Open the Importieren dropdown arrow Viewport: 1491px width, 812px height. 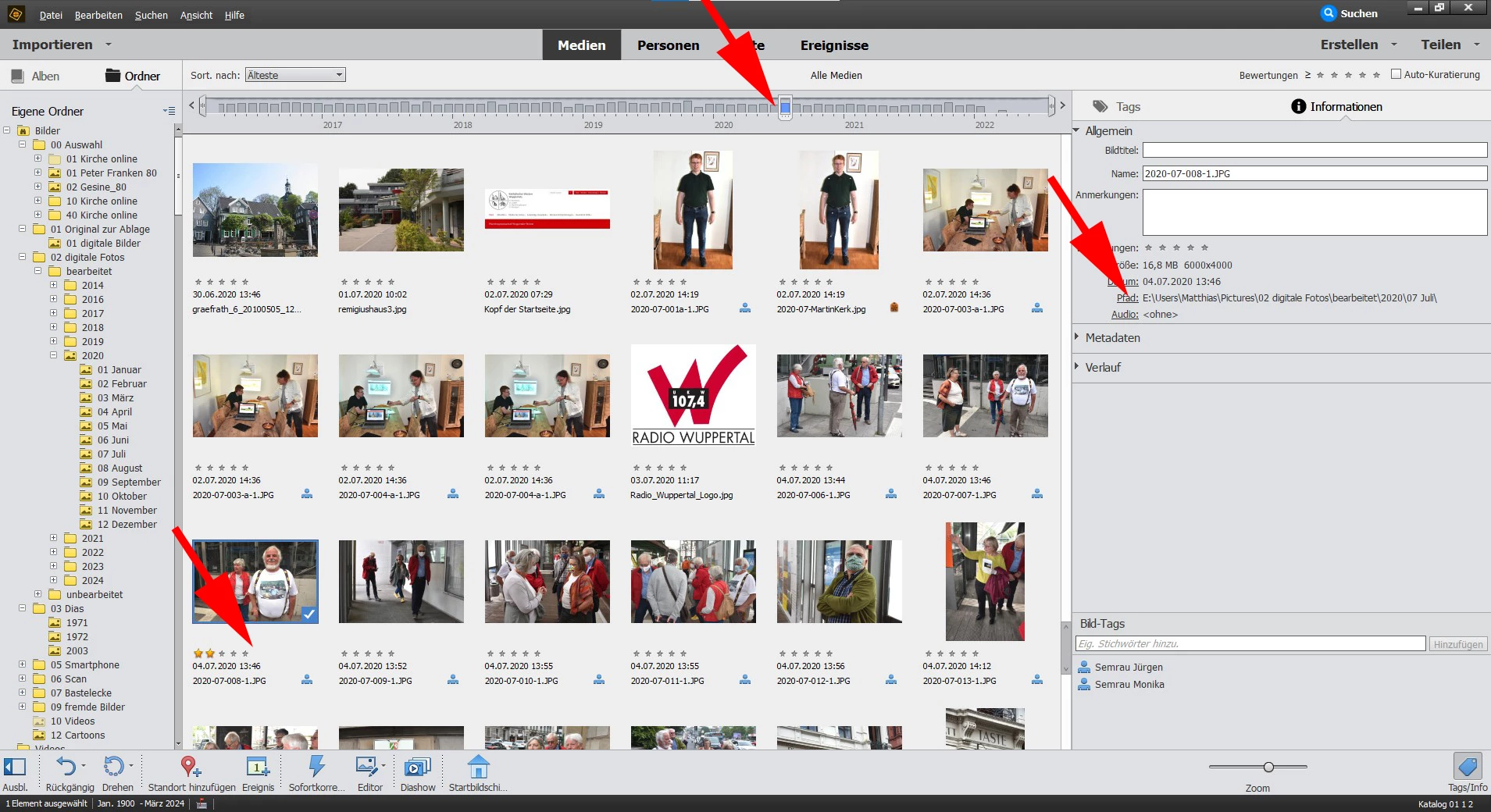[109, 45]
